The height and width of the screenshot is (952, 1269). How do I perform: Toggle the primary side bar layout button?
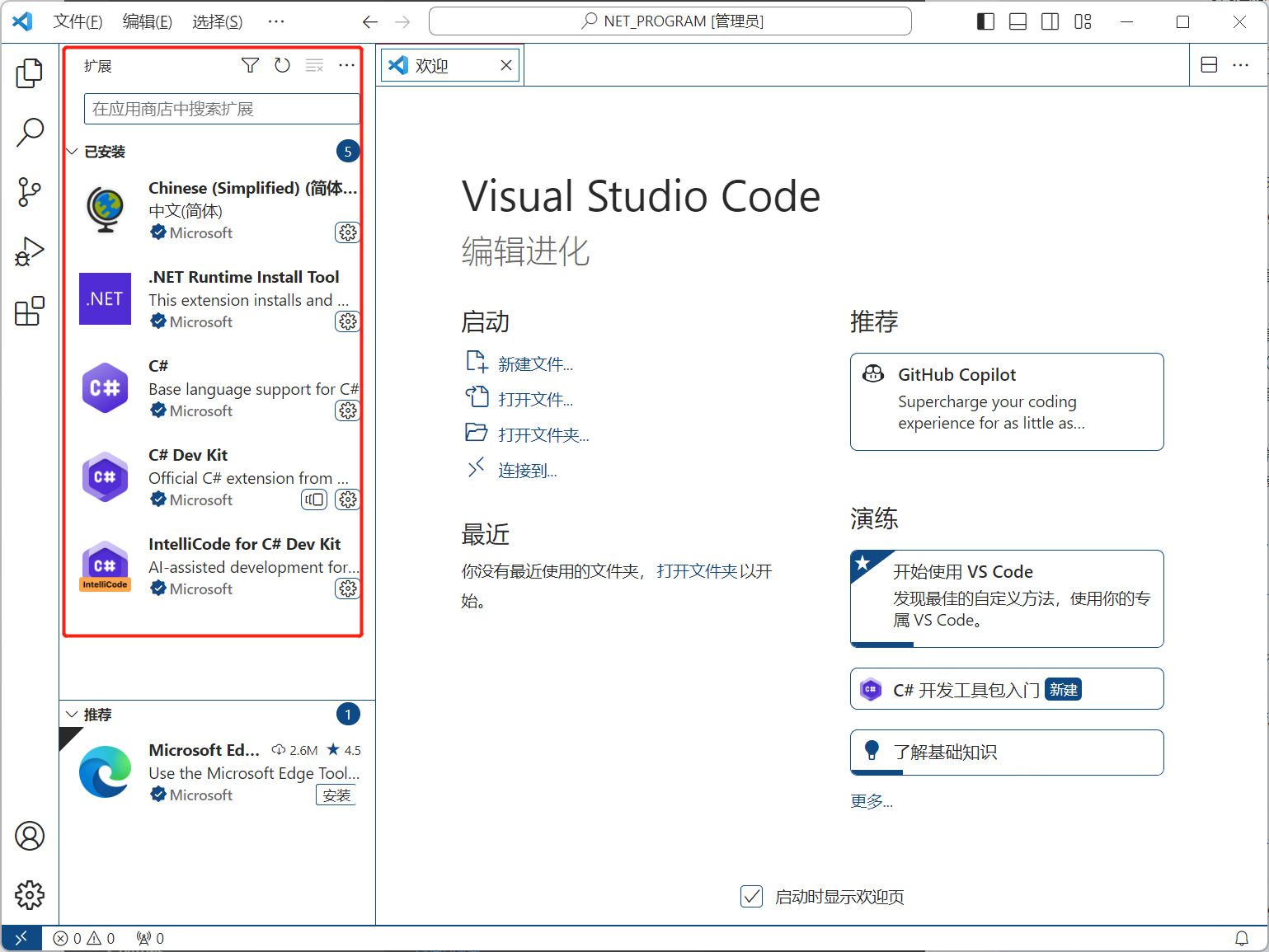point(985,21)
